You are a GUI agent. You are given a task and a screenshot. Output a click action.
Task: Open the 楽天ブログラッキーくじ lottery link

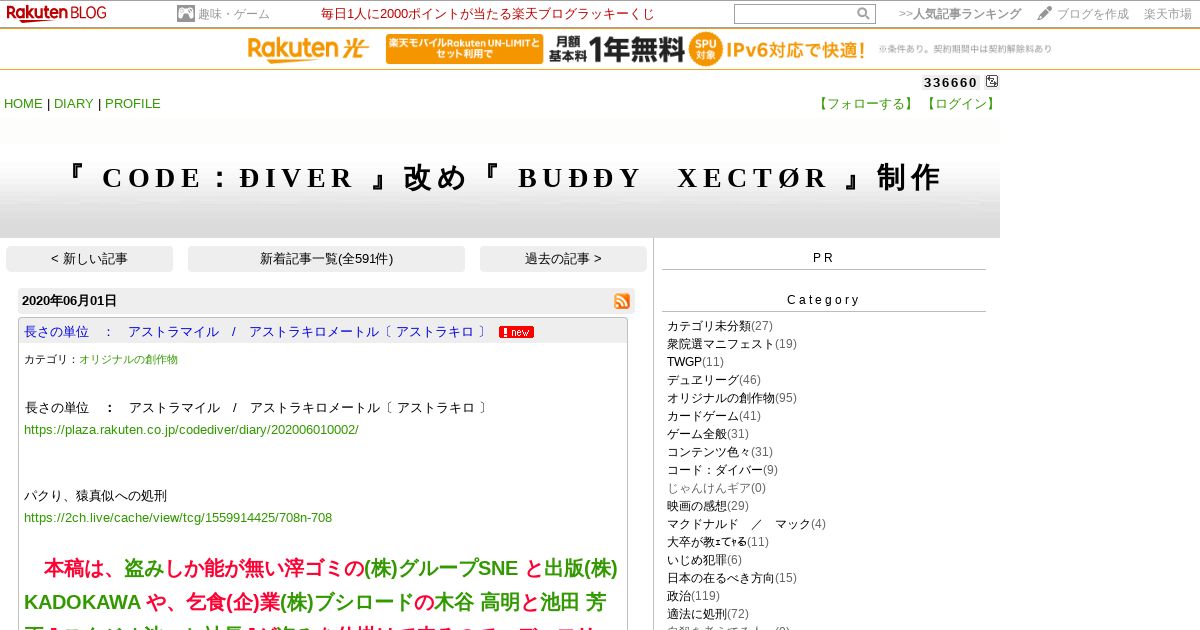(x=488, y=14)
